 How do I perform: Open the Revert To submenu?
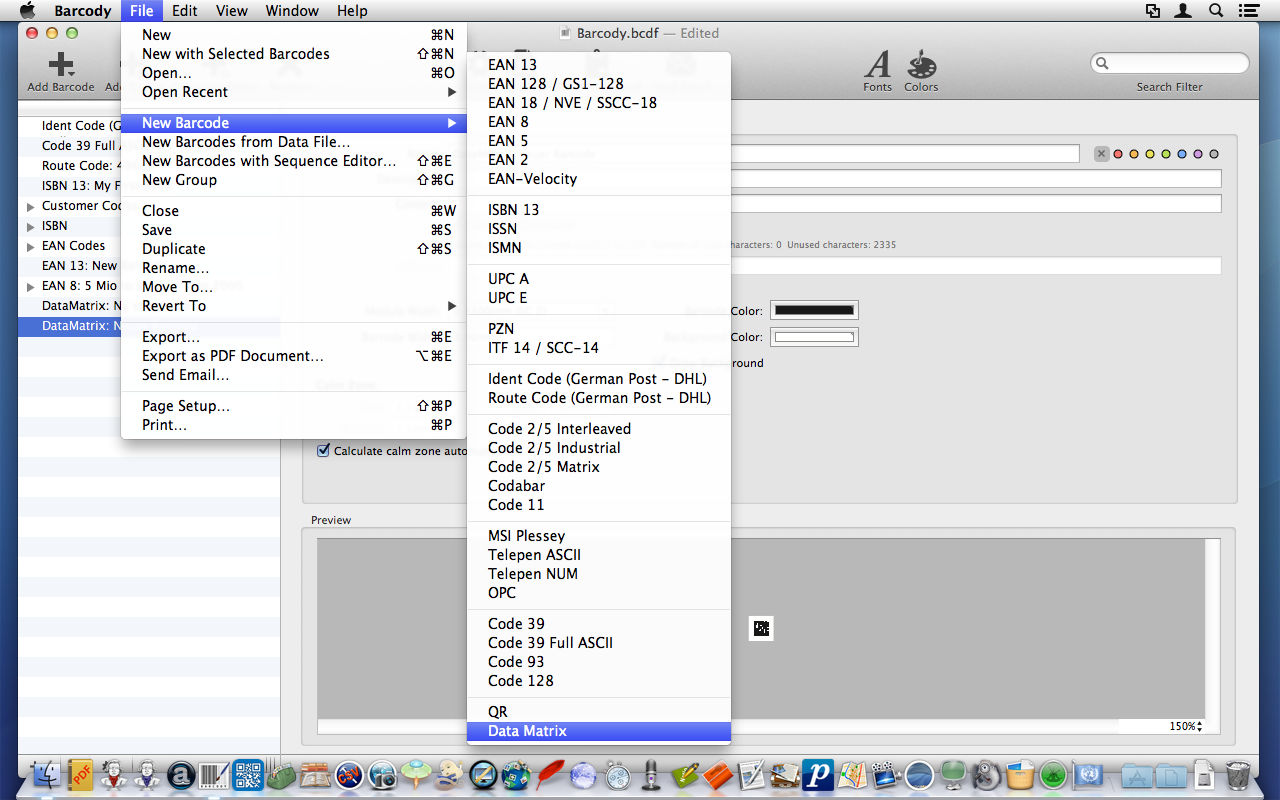293,306
